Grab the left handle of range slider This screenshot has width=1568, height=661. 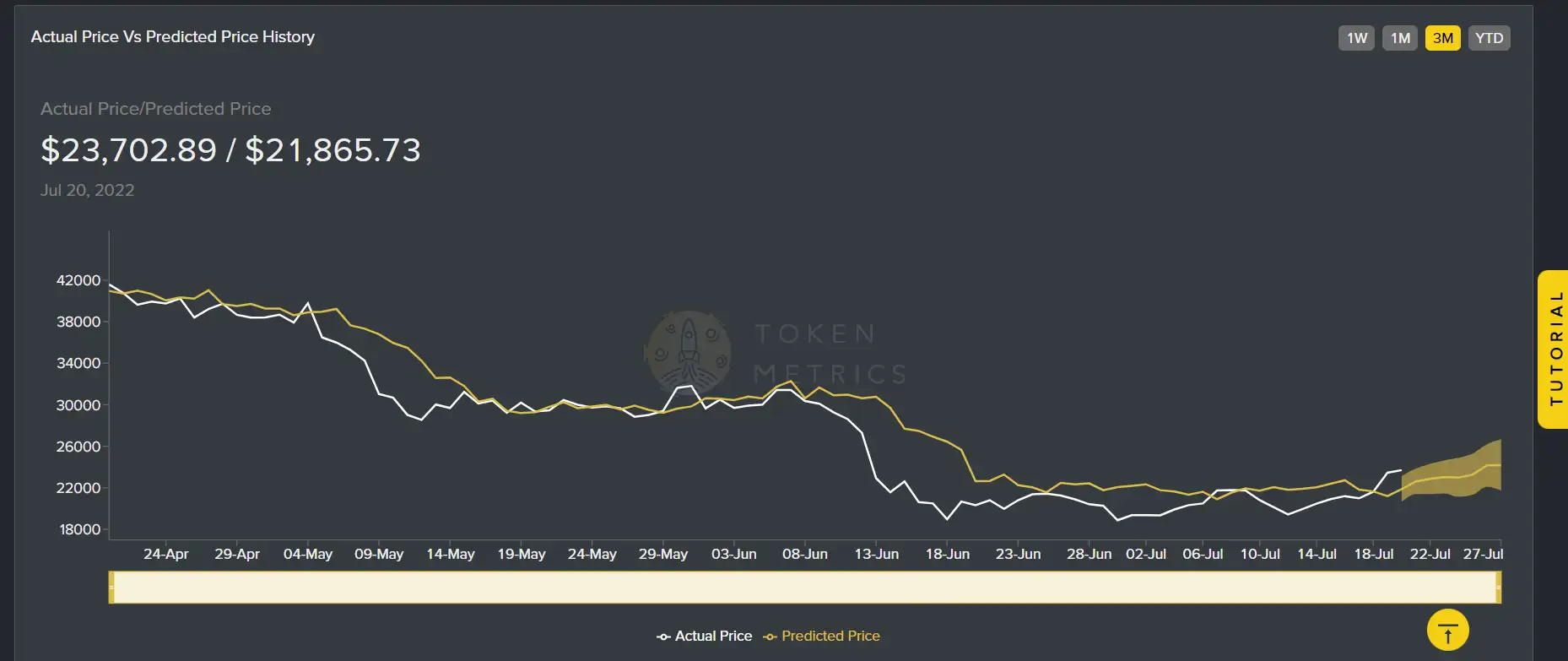[111, 588]
